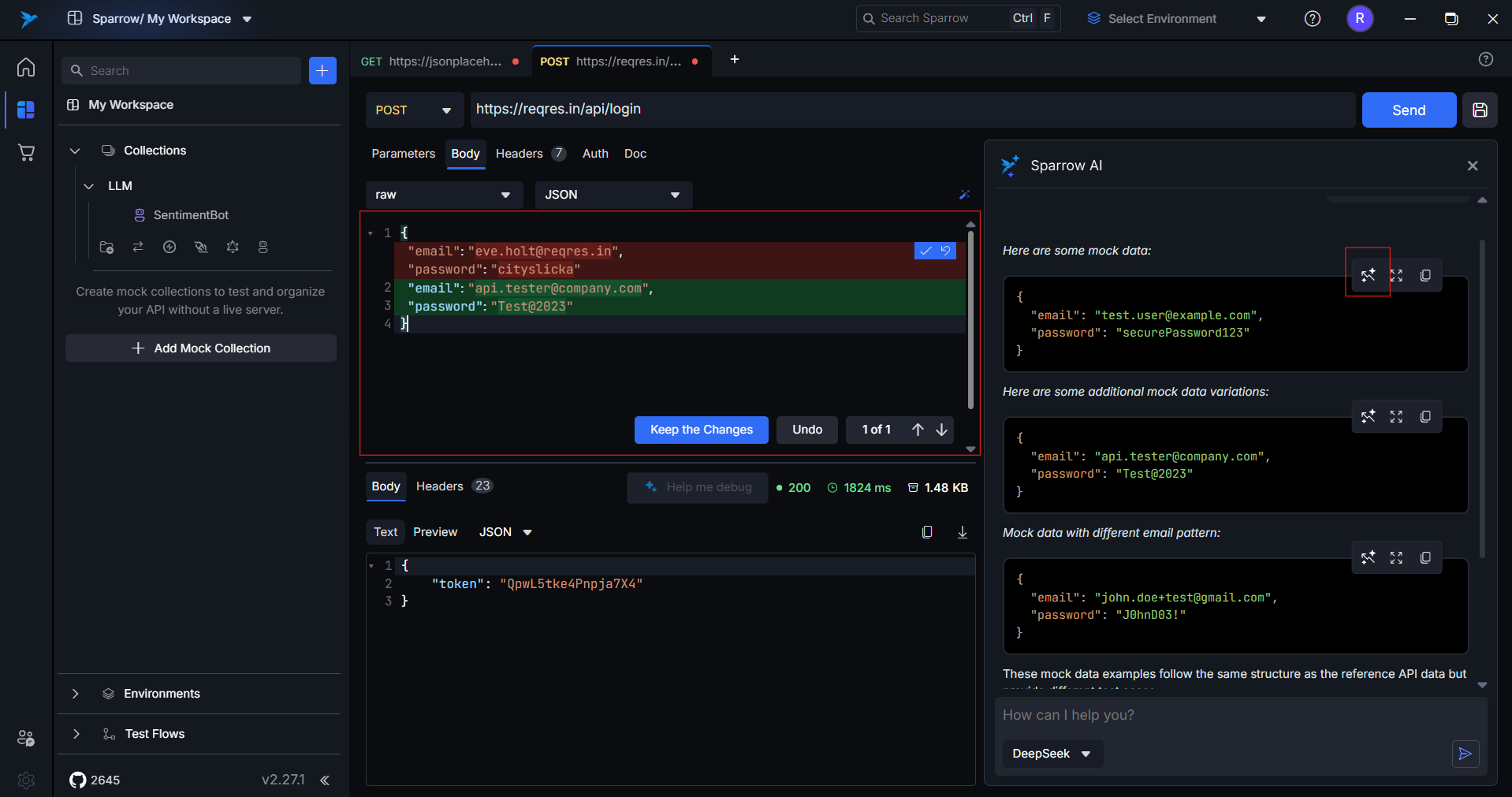1512x797 pixels.
Task: Click Help me debug
Action: point(697,487)
